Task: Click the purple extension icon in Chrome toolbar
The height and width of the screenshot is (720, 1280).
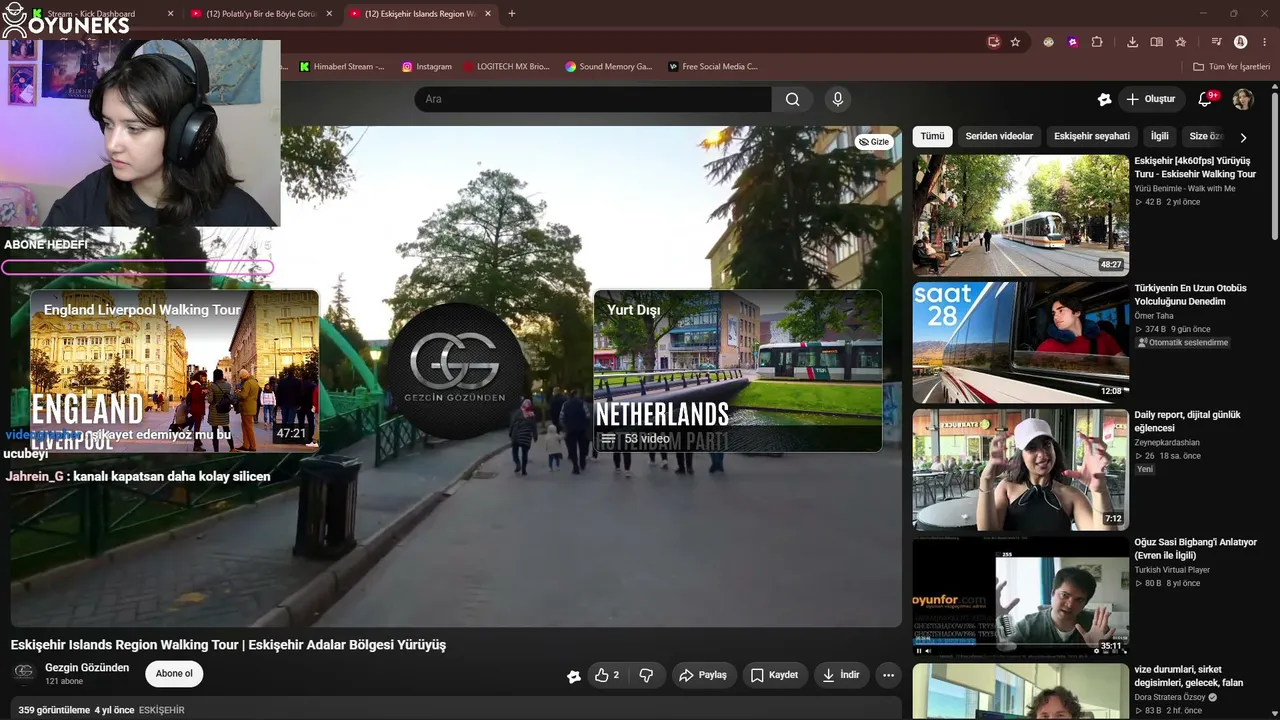Action: coord(1072,42)
